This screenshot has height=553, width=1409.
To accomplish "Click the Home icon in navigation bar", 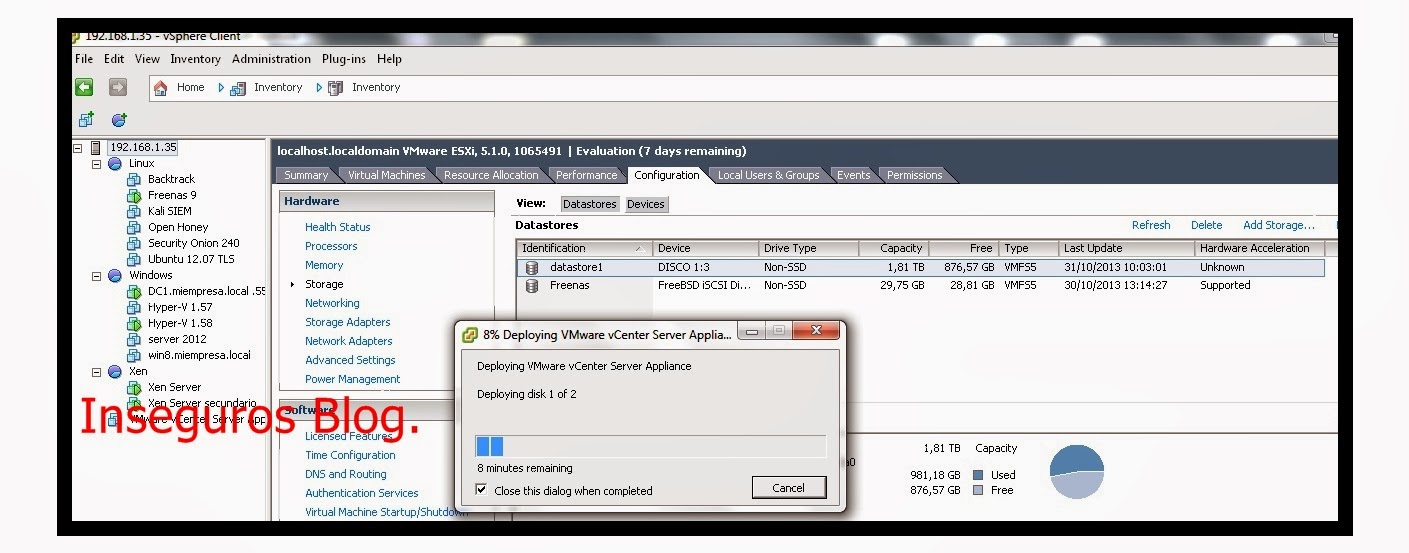I will (161, 88).
